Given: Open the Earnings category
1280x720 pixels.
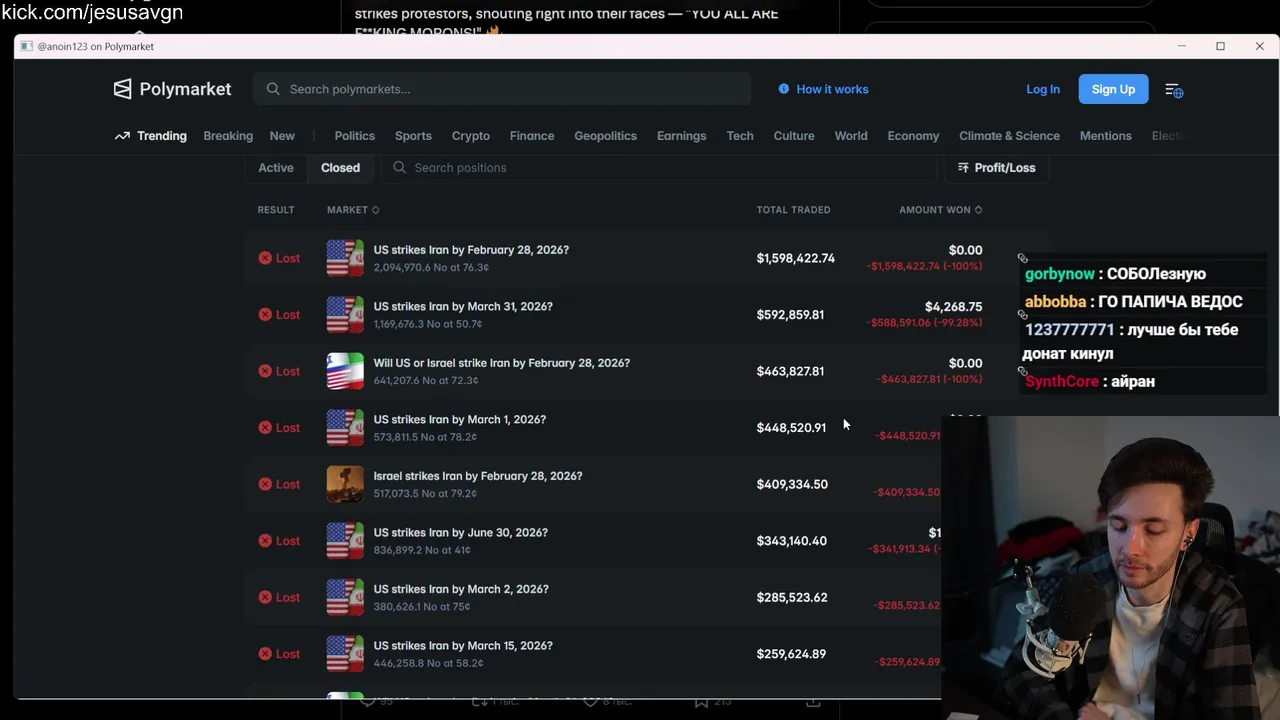Looking at the screenshot, I should click(682, 136).
